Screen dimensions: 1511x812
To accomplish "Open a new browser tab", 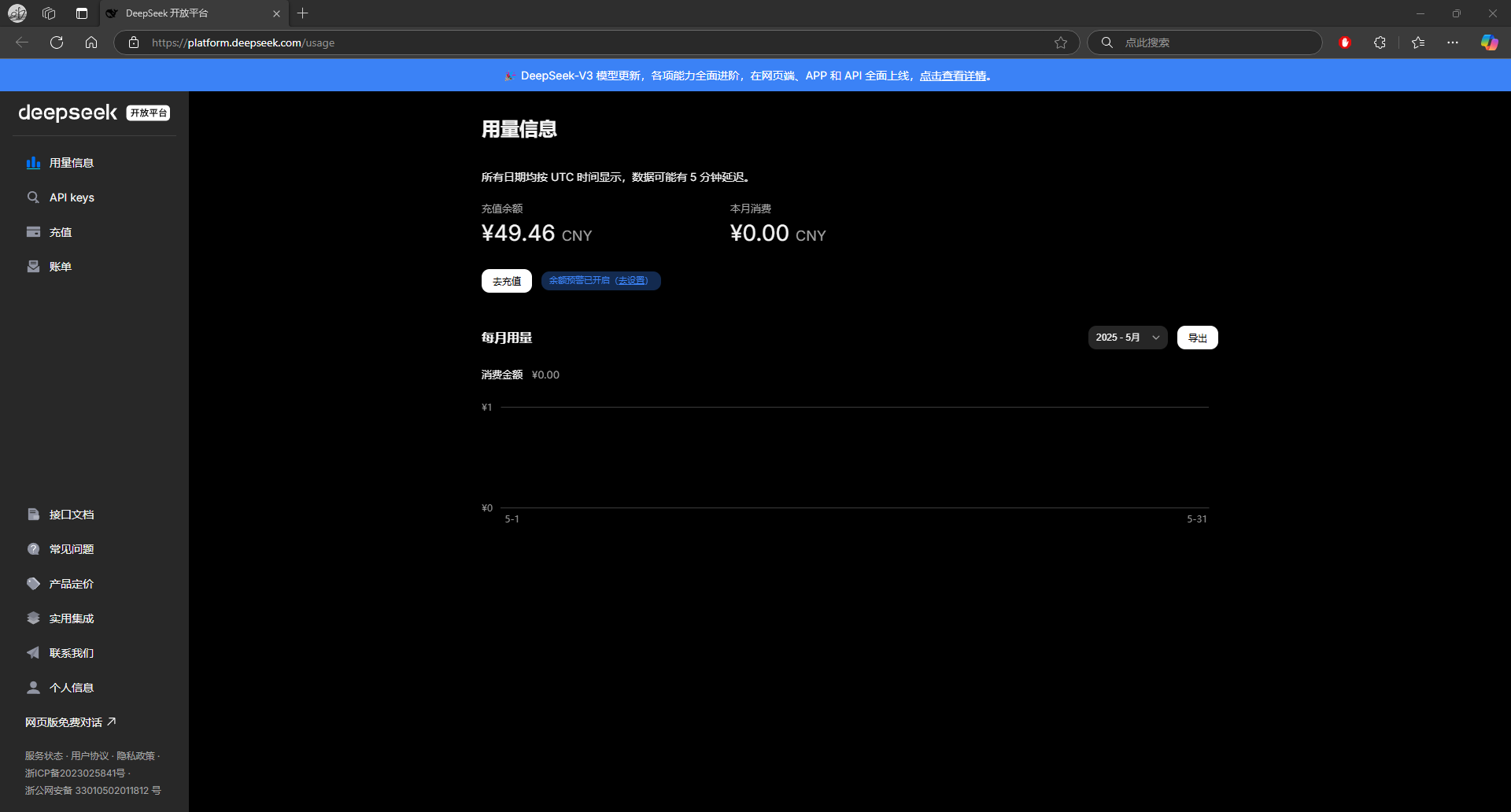I will pyautogui.click(x=303, y=13).
